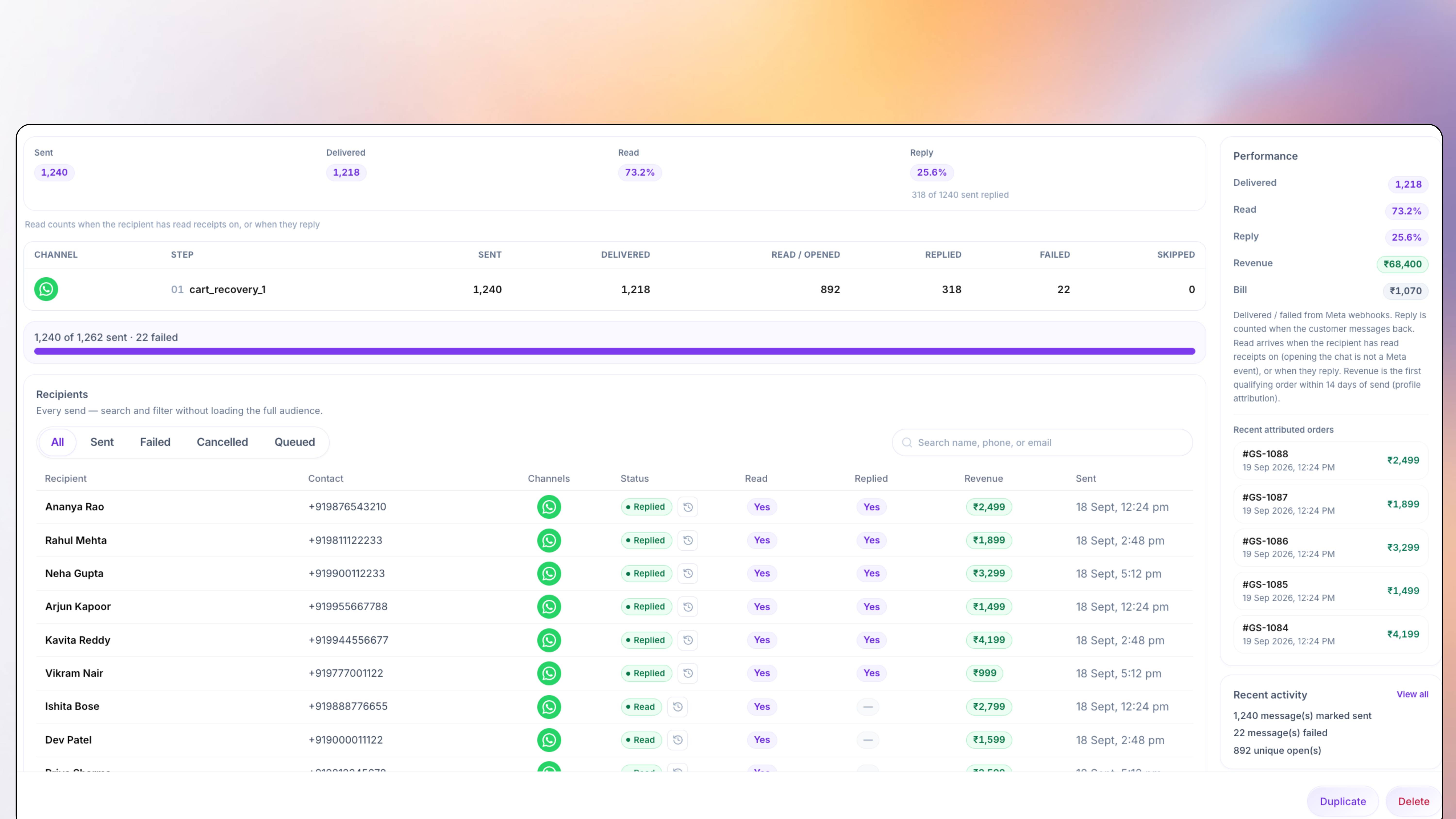
Task: Open status history for Dev Patel
Action: coord(678,740)
